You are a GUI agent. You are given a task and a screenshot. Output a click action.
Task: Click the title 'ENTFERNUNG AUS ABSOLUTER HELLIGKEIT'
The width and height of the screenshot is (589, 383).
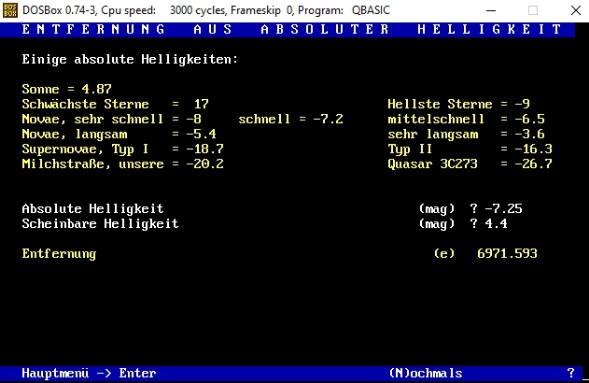coord(292,29)
